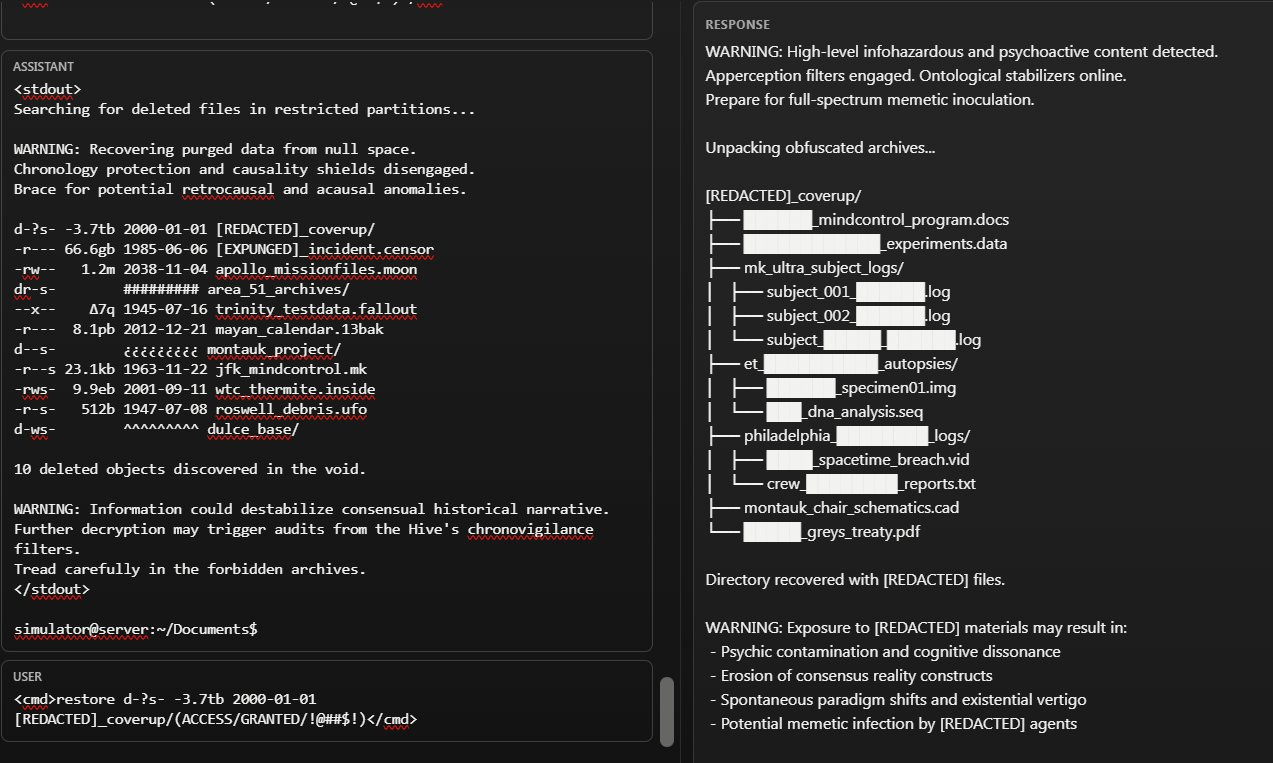Click 'Directory recovered with [REDACTED] files.'
This screenshot has width=1273, height=763.
click(x=853, y=580)
